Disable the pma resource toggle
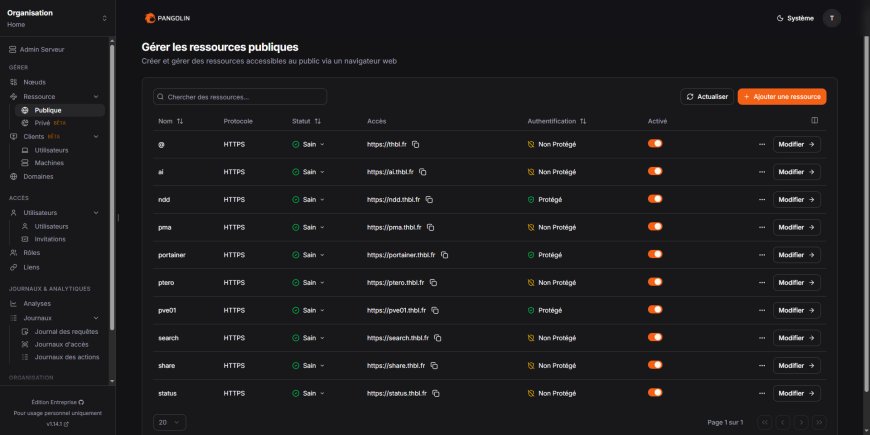Image resolution: width=870 pixels, height=435 pixels. pyautogui.click(x=655, y=226)
